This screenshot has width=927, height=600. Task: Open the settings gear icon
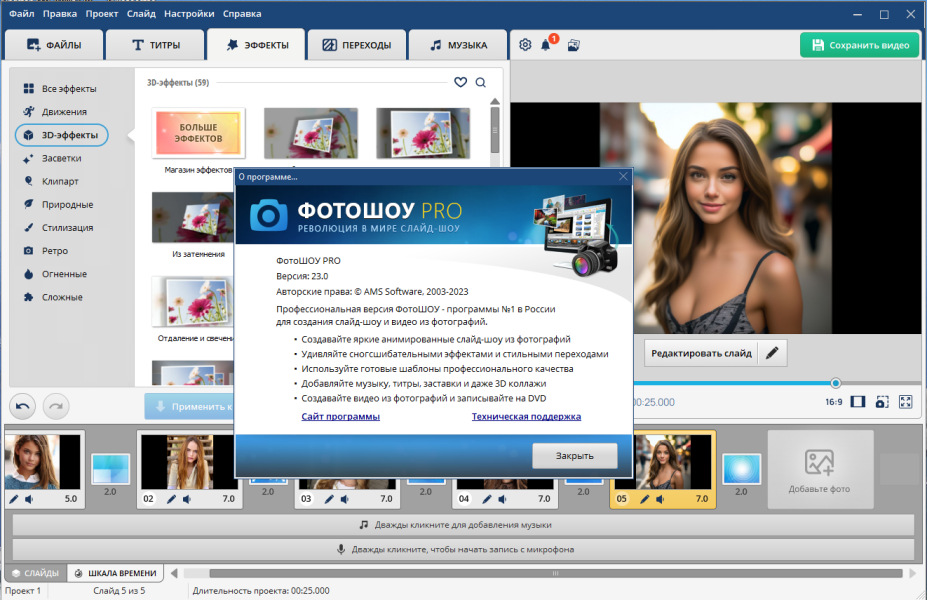(x=525, y=45)
